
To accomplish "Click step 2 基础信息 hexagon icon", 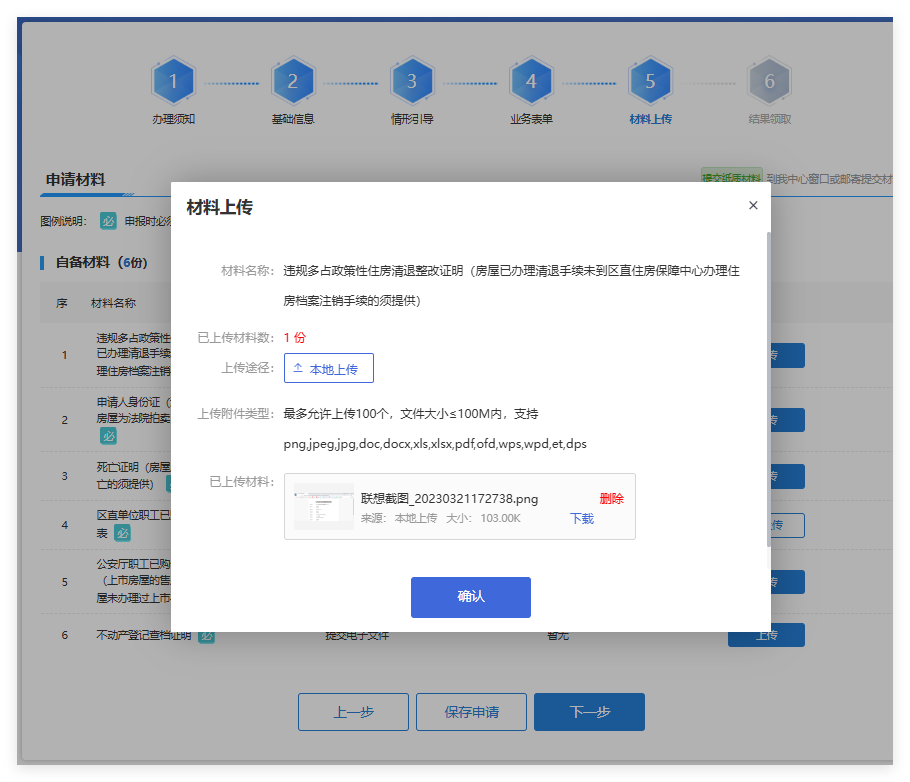I will 292,81.
